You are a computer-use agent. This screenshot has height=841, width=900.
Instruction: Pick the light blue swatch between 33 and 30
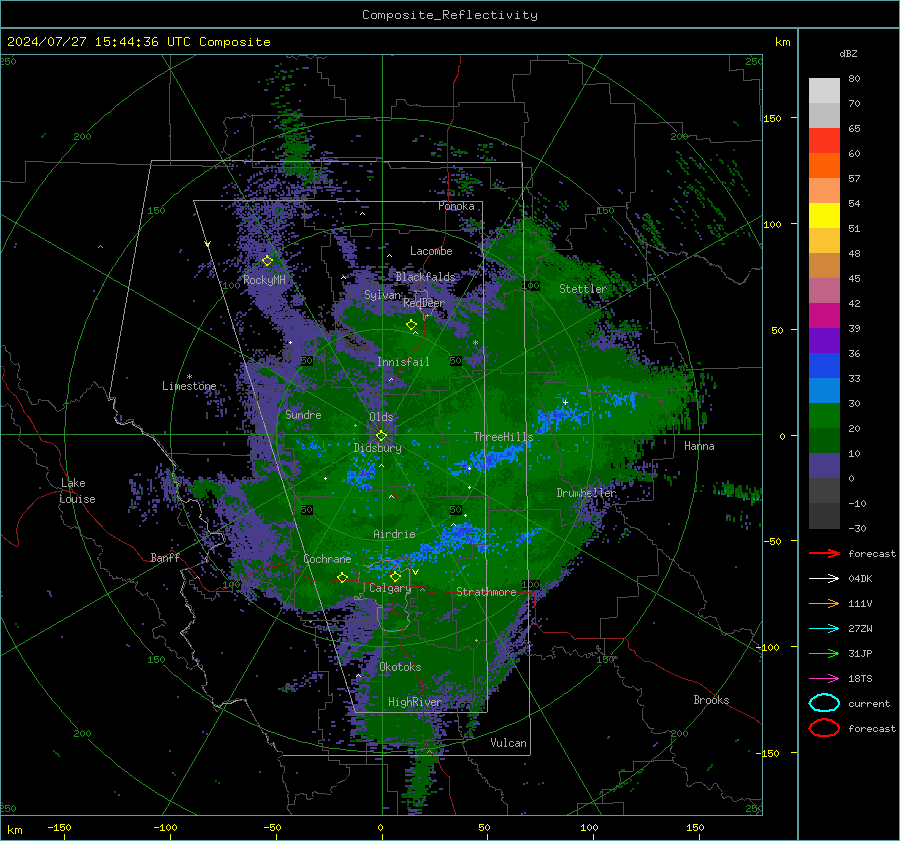point(824,390)
